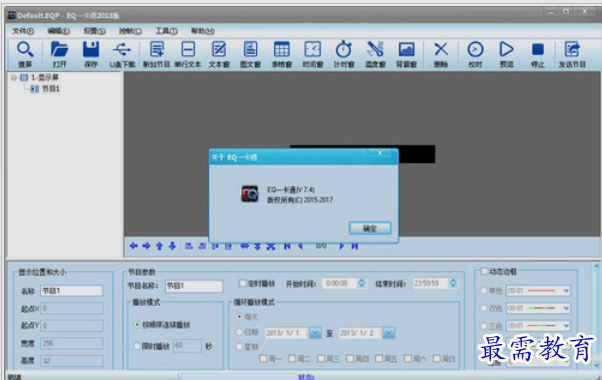This screenshot has width=602, height=380.
Task: Move window up with blue up arrow
Action: coord(159,246)
